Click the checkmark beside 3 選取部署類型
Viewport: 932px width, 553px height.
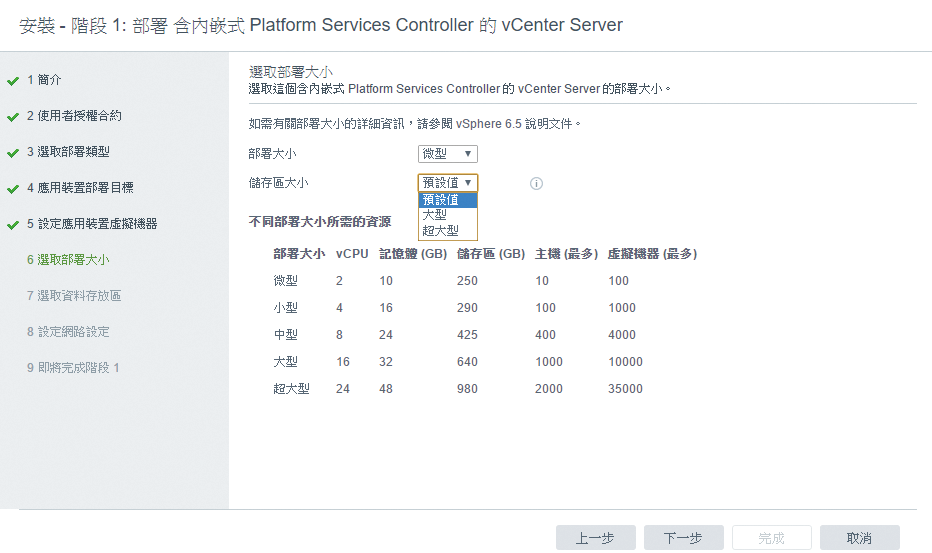tap(13, 153)
